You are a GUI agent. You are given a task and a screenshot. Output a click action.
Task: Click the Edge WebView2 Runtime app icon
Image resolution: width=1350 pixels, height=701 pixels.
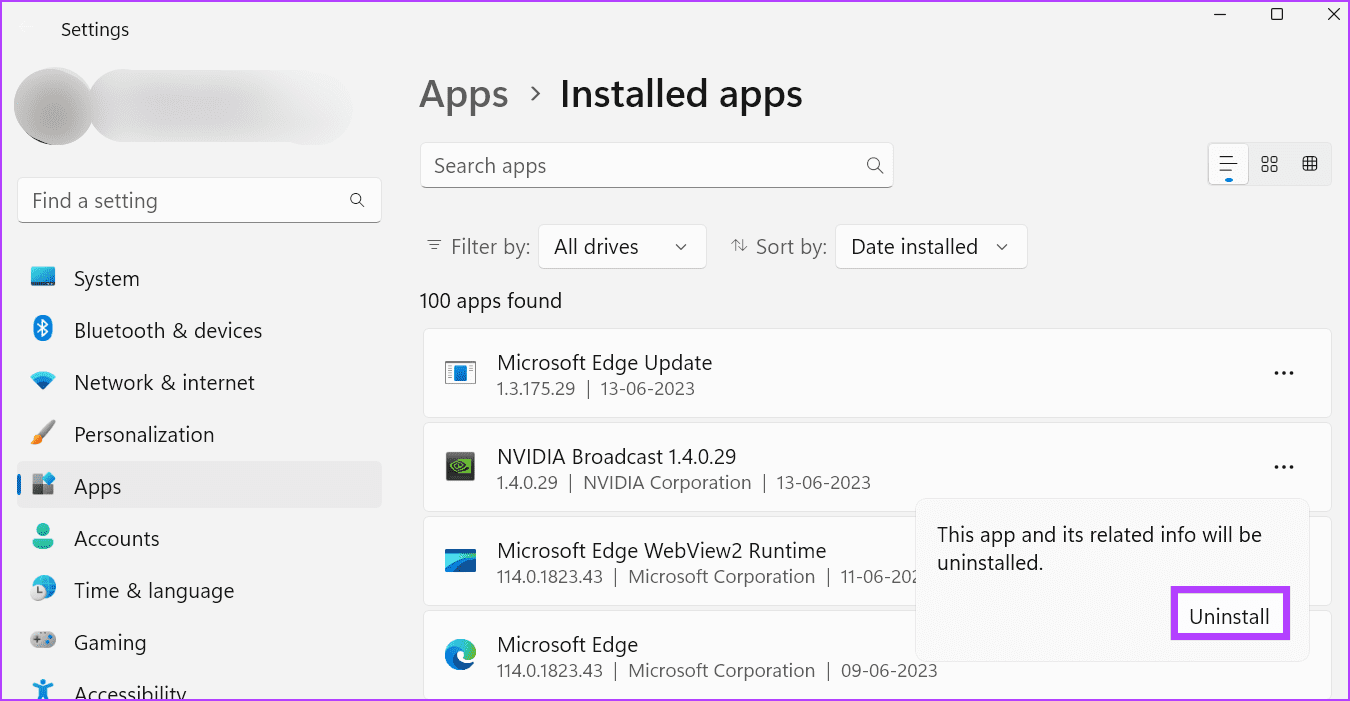460,561
